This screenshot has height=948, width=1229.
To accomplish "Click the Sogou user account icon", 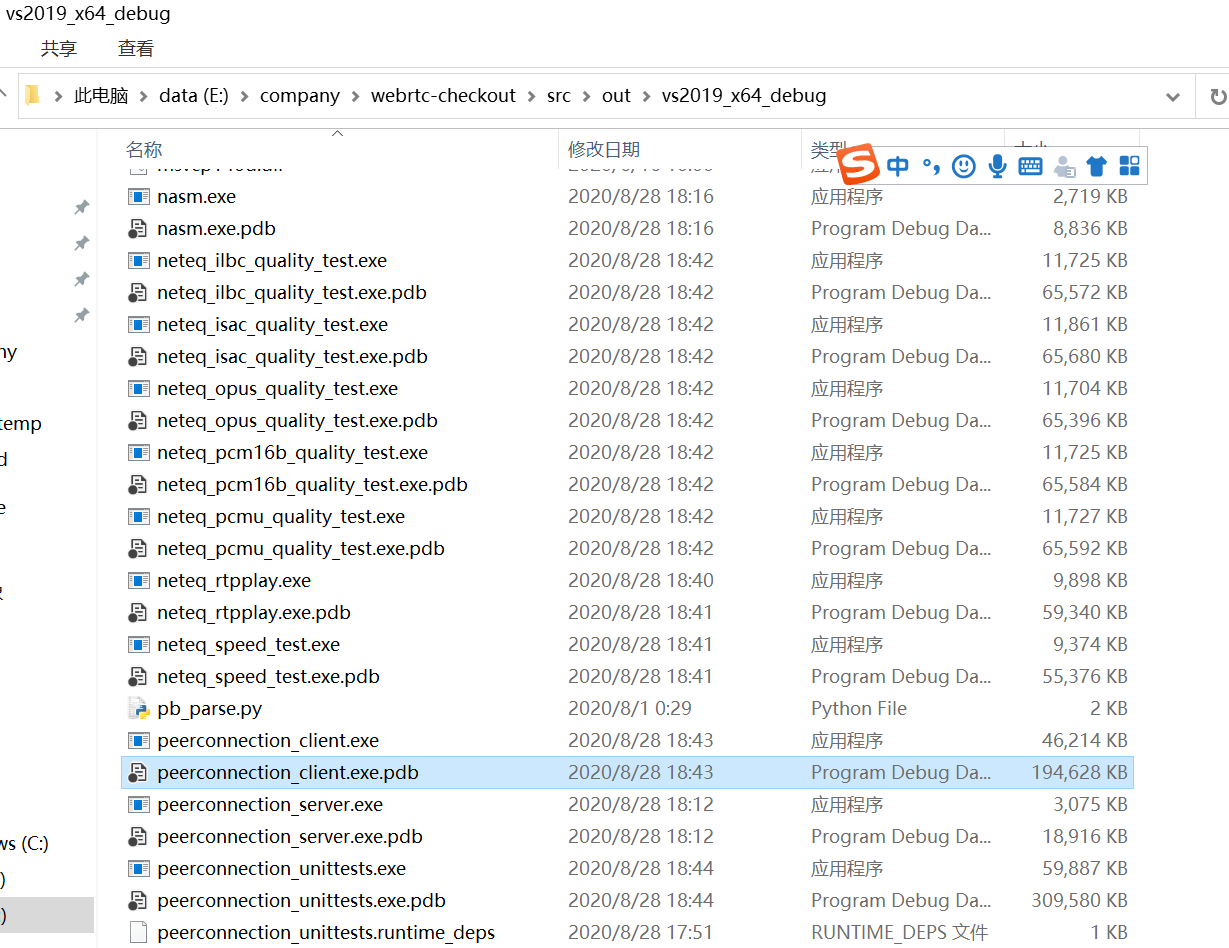I will 1064,166.
